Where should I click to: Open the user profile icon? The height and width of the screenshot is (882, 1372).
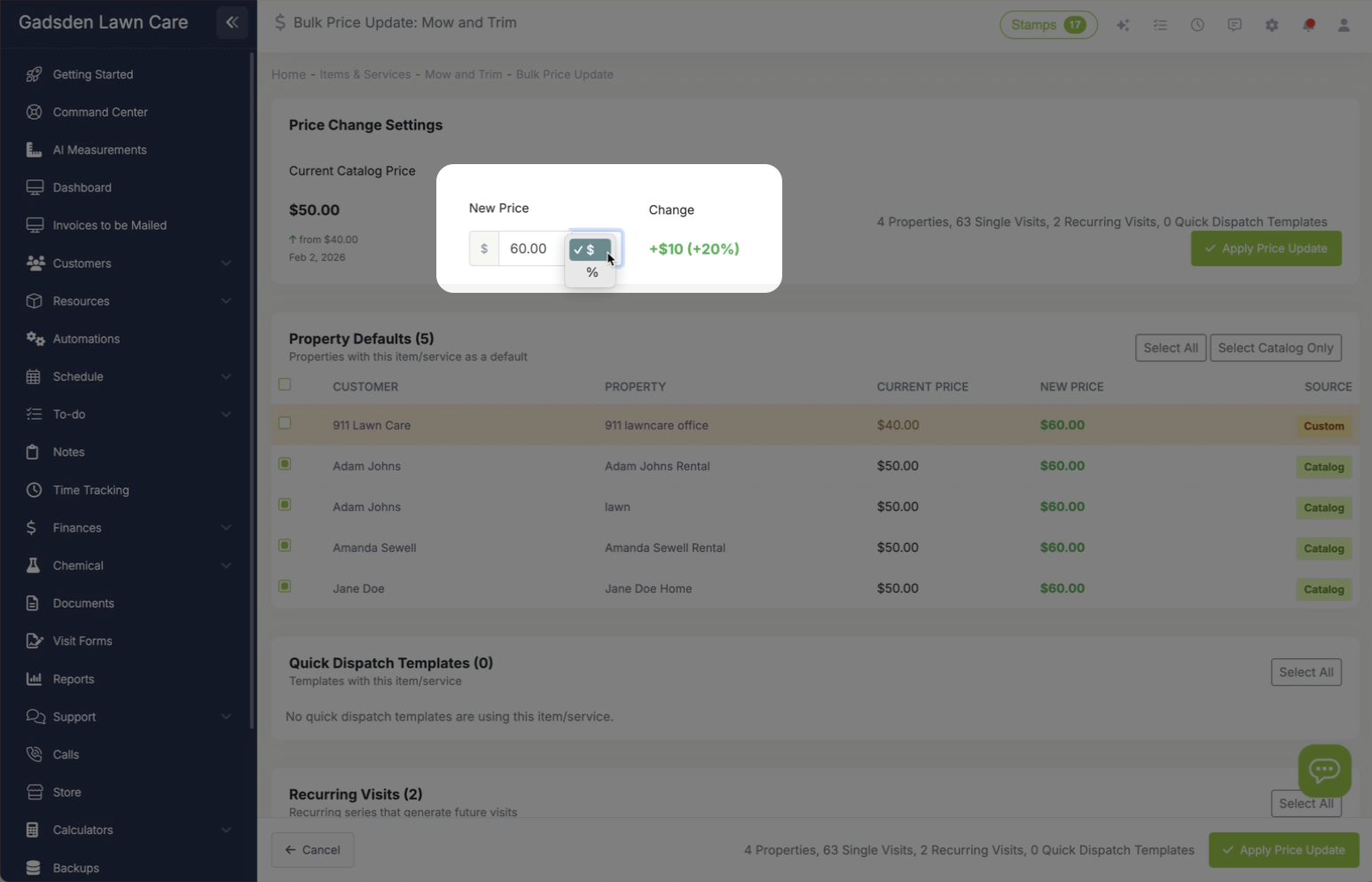pos(1344,24)
